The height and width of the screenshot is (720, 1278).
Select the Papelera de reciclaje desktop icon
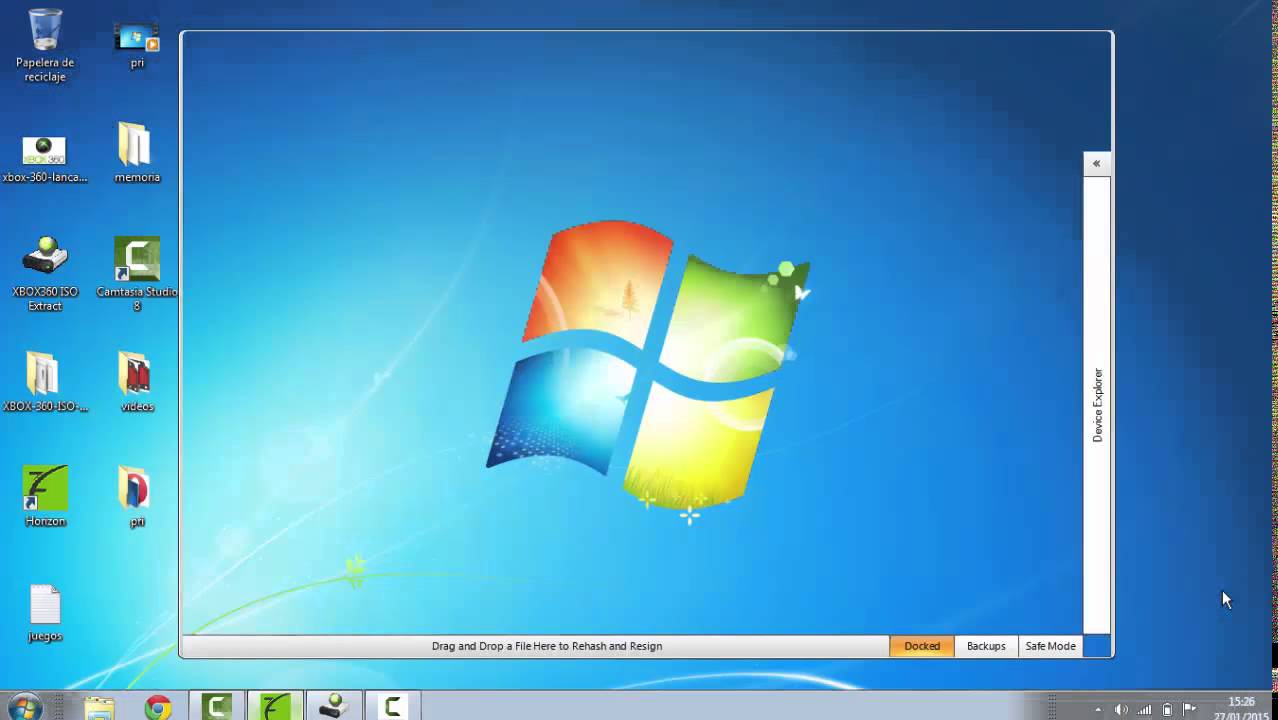(x=45, y=46)
